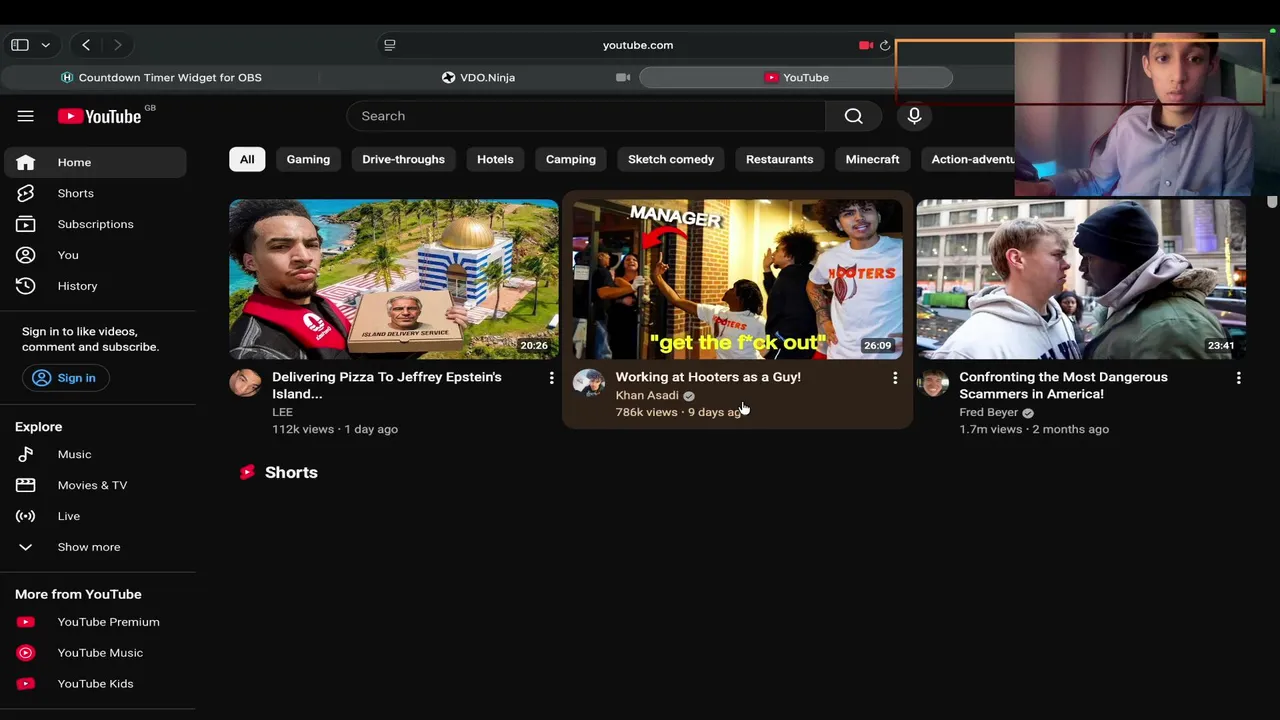Click the YouTube search input field
This screenshot has height=720, width=1280.
pyautogui.click(x=586, y=116)
